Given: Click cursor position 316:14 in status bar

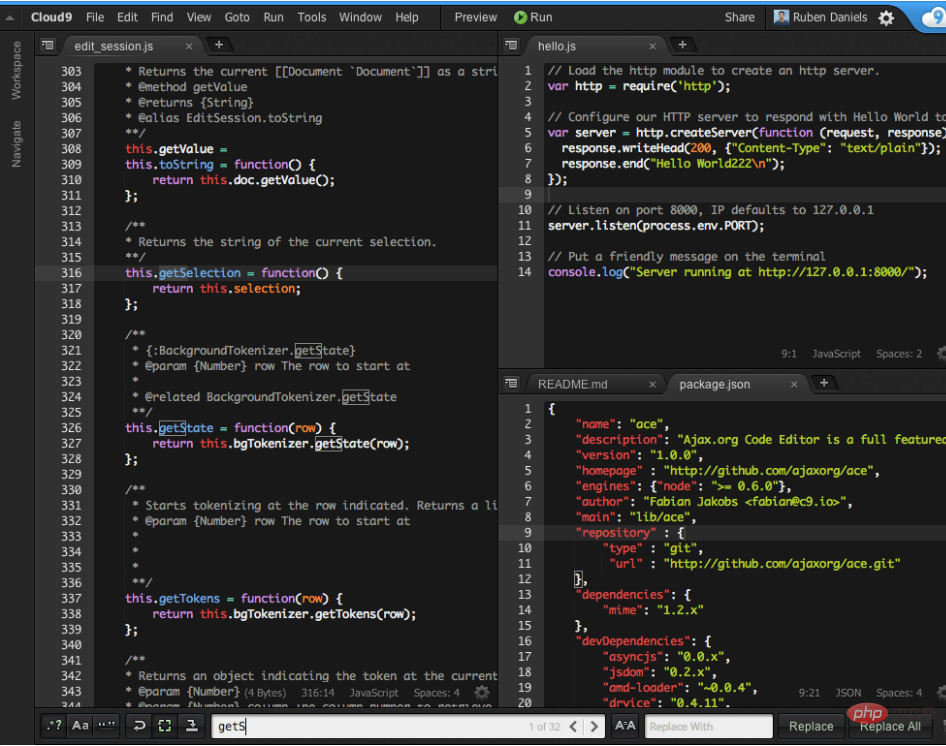Looking at the screenshot, I should point(318,693).
